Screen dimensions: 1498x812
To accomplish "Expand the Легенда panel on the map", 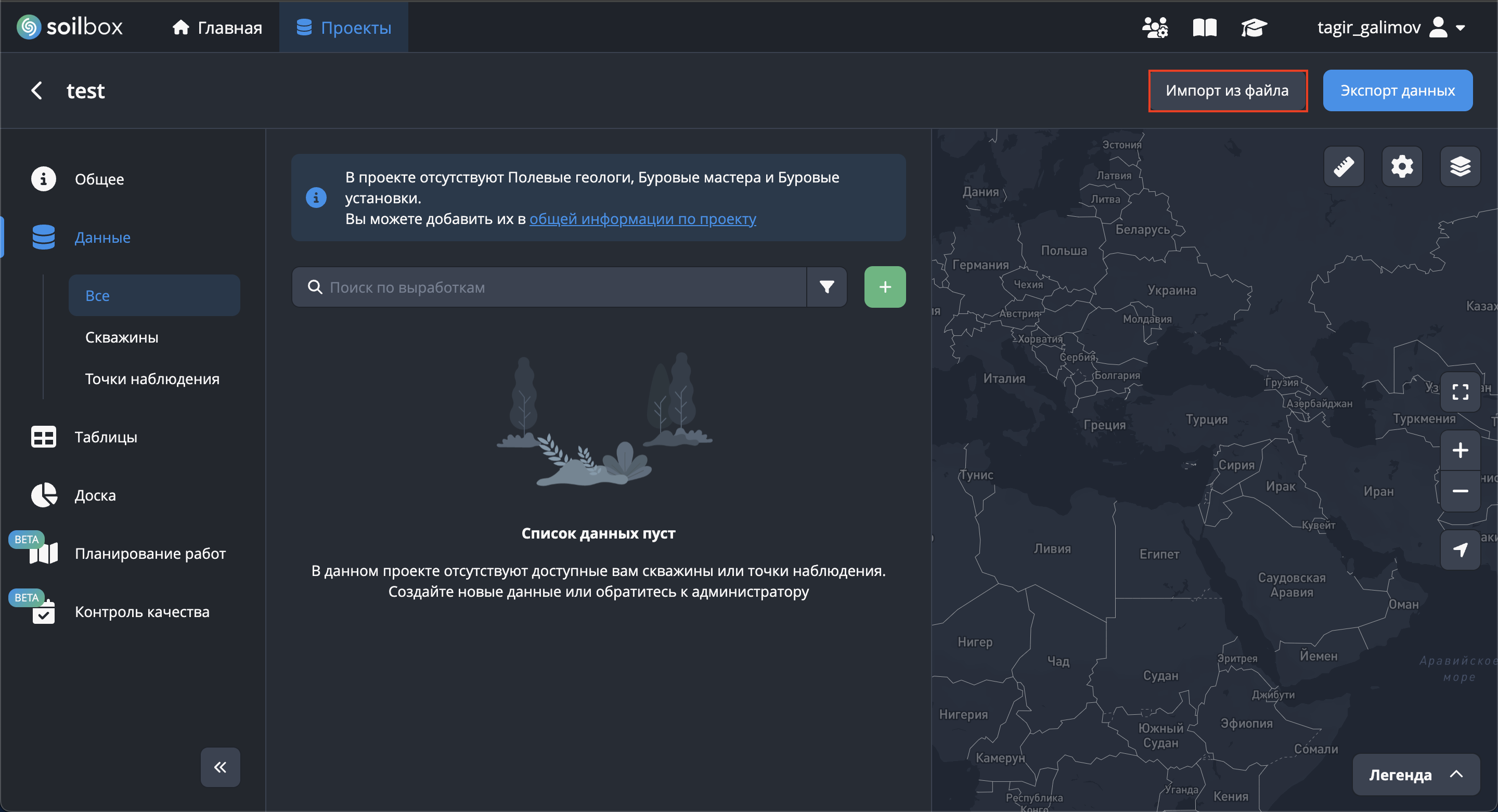I will click(1415, 775).
